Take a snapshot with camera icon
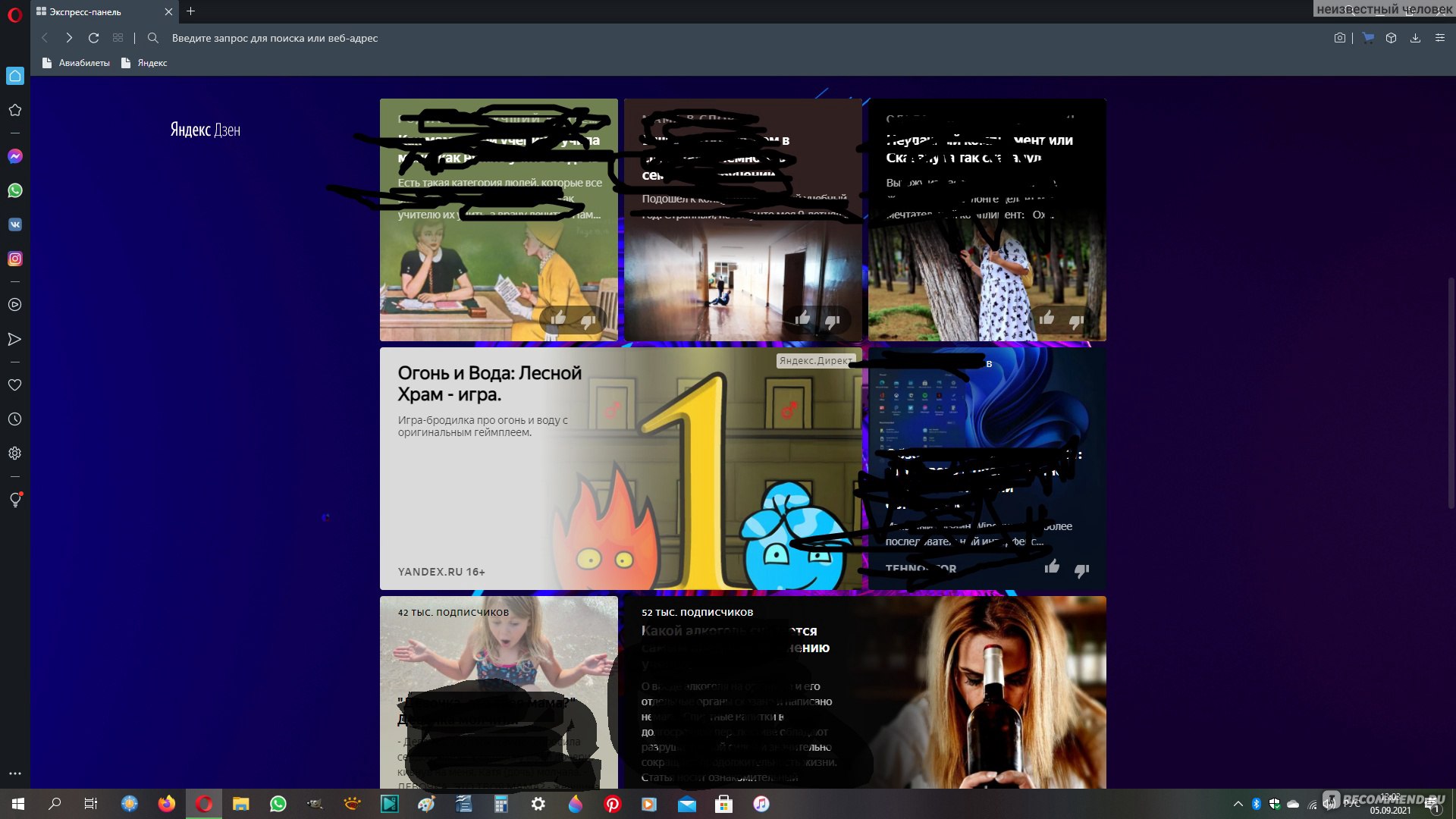This screenshot has height=819, width=1456. coord(1340,38)
